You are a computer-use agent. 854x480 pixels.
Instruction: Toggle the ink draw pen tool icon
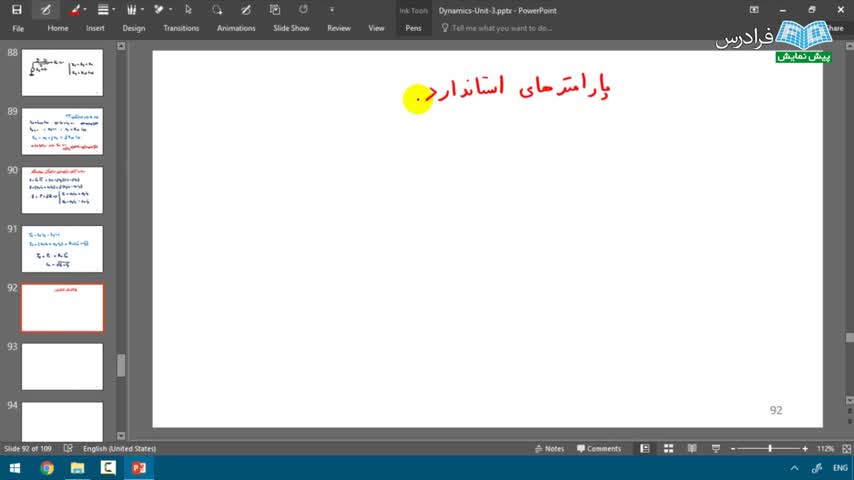46,10
